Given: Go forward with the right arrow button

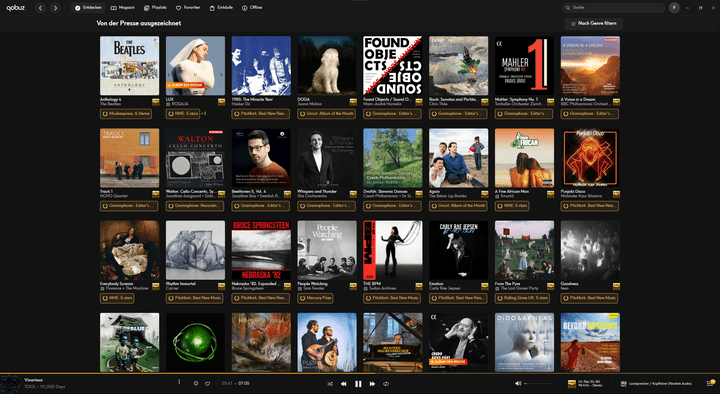Looking at the screenshot, I should pyautogui.click(x=55, y=8).
